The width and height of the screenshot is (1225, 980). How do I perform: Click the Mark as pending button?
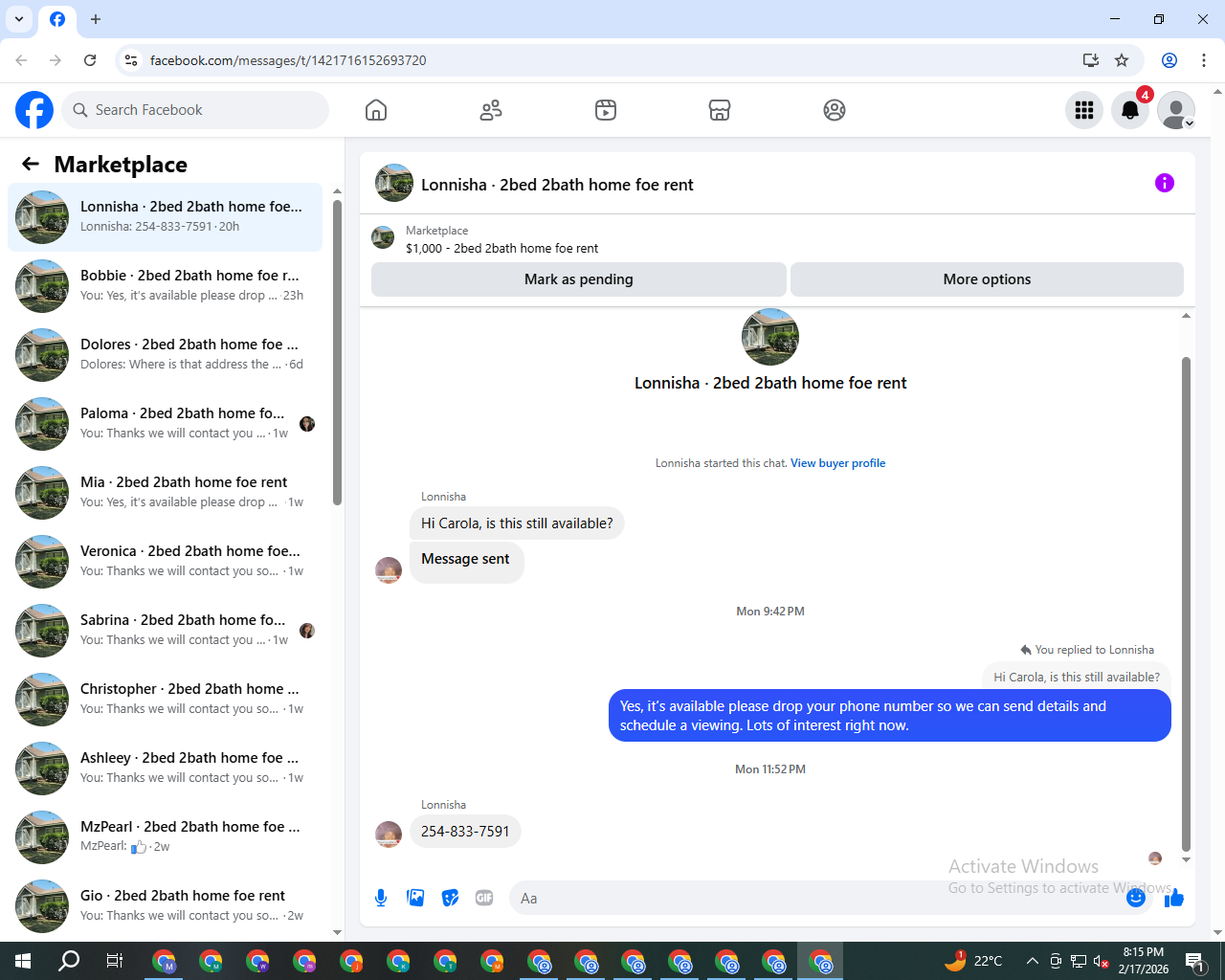(579, 279)
